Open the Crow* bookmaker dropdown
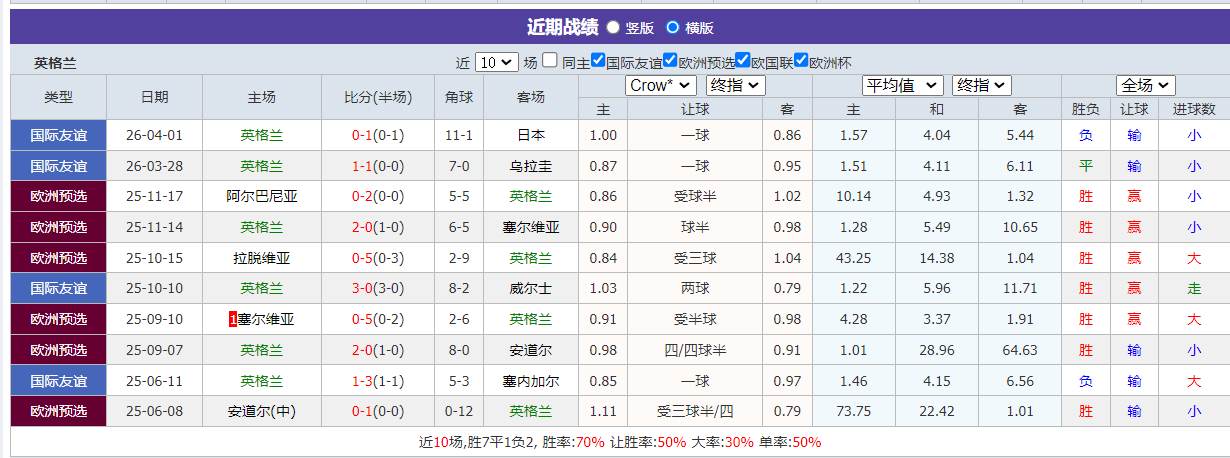1230x458 pixels. point(662,86)
